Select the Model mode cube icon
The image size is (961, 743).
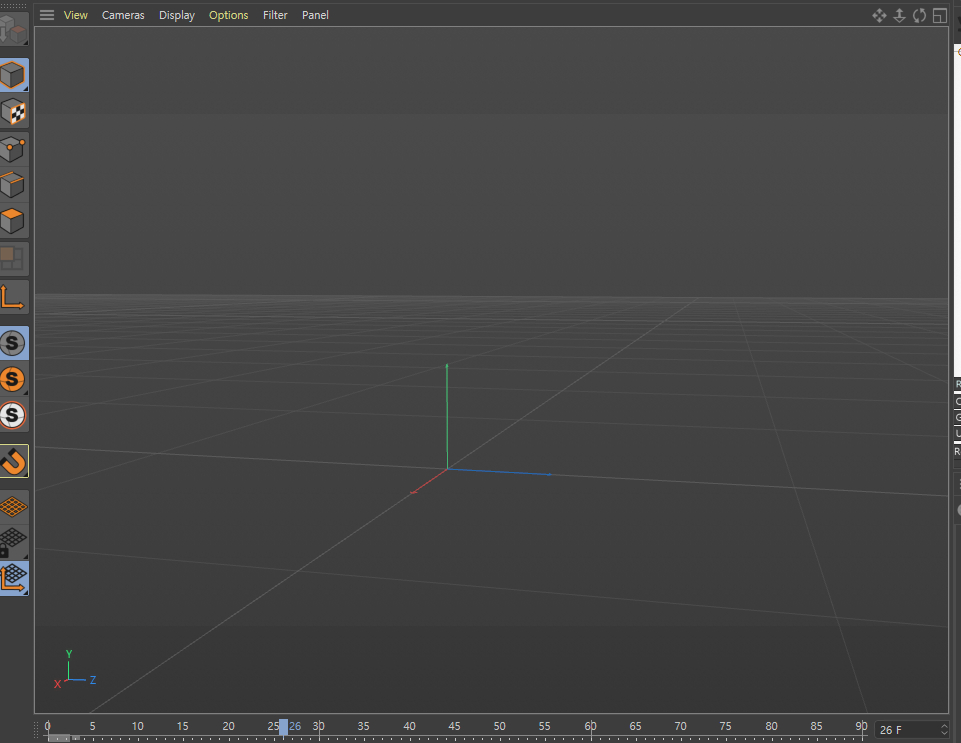[x=13, y=75]
